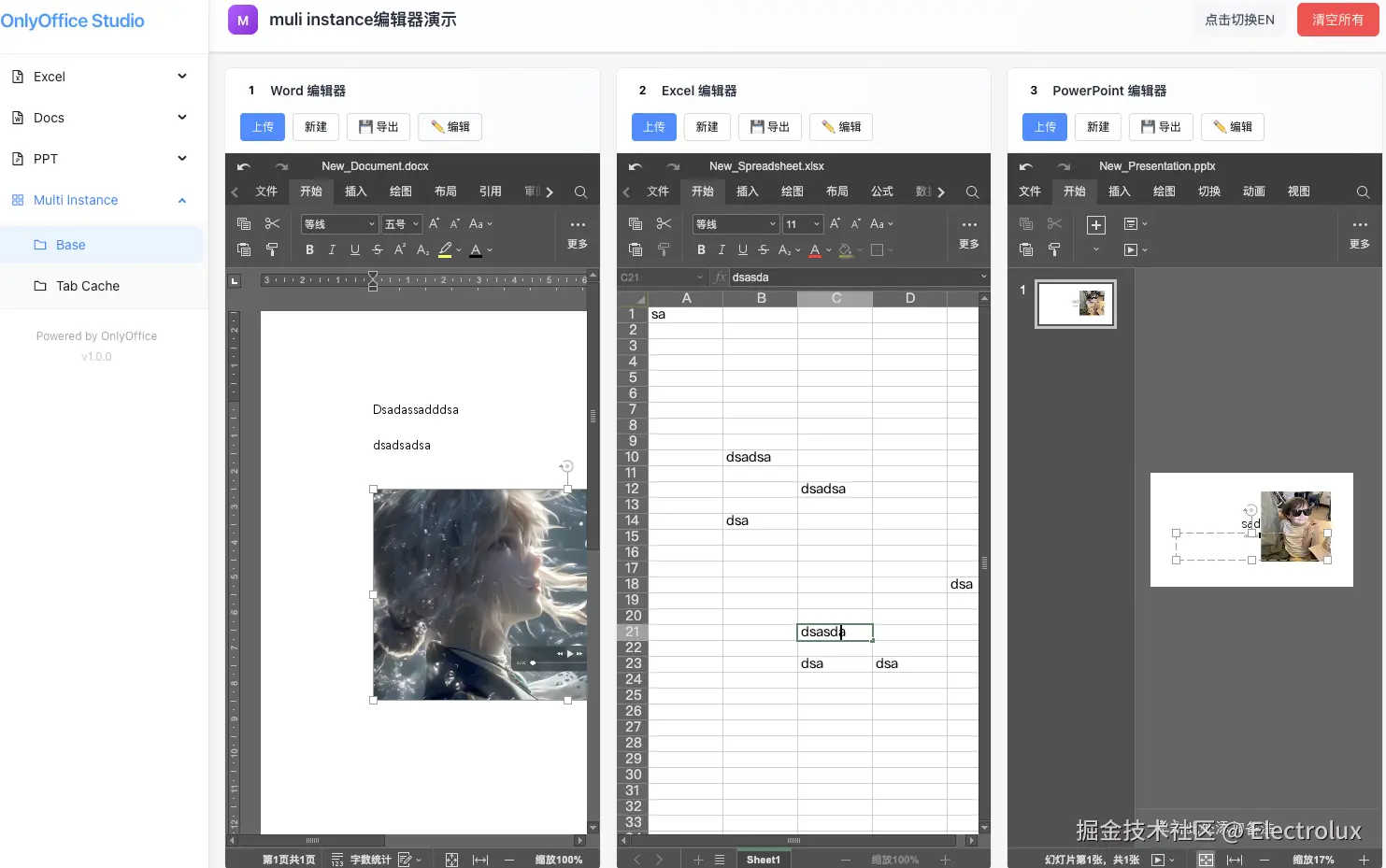The height and width of the screenshot is (868, 1386).
Task: Click the fit-to-page icon in Word status bar
Action: (x=451, y=860)
